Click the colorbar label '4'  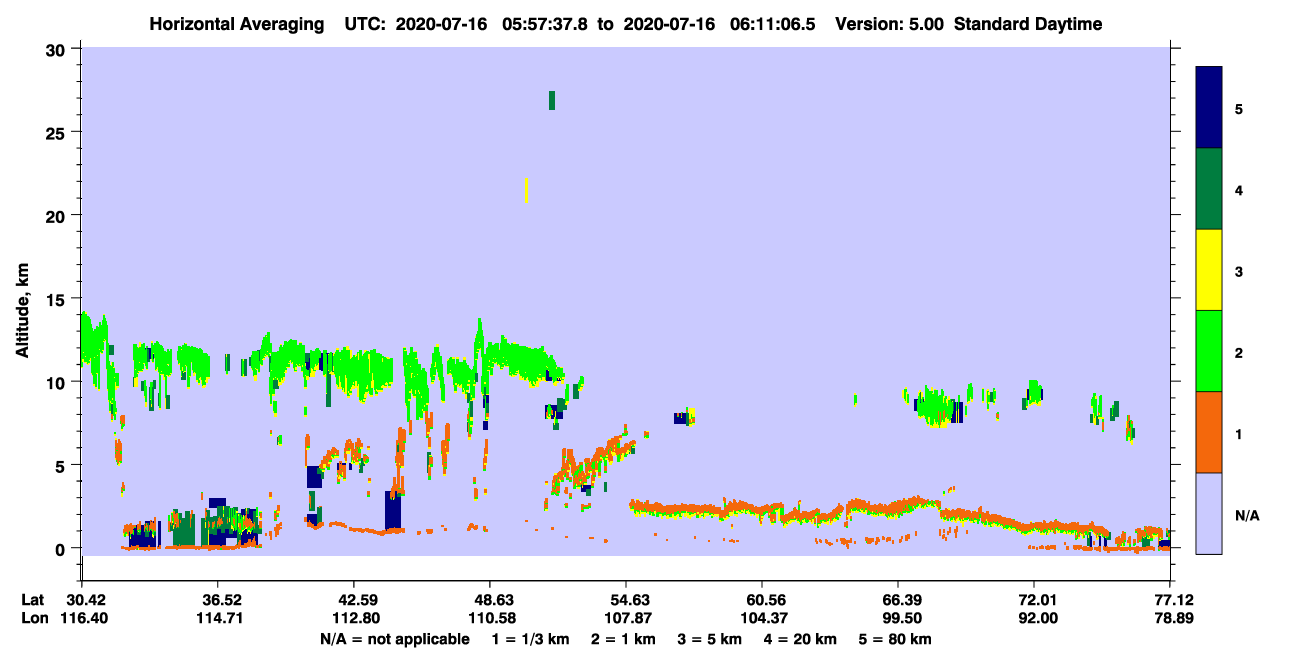(x=1238, y=190)
